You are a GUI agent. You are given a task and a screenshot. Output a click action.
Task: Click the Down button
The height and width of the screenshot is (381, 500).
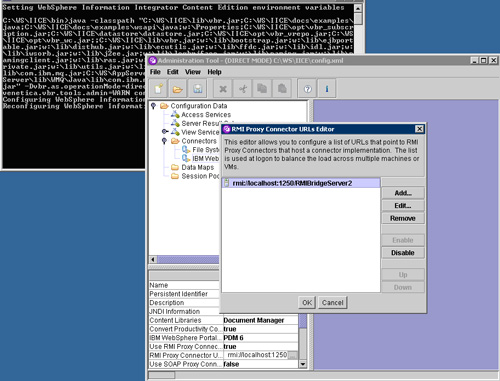[x=403, y=287]
